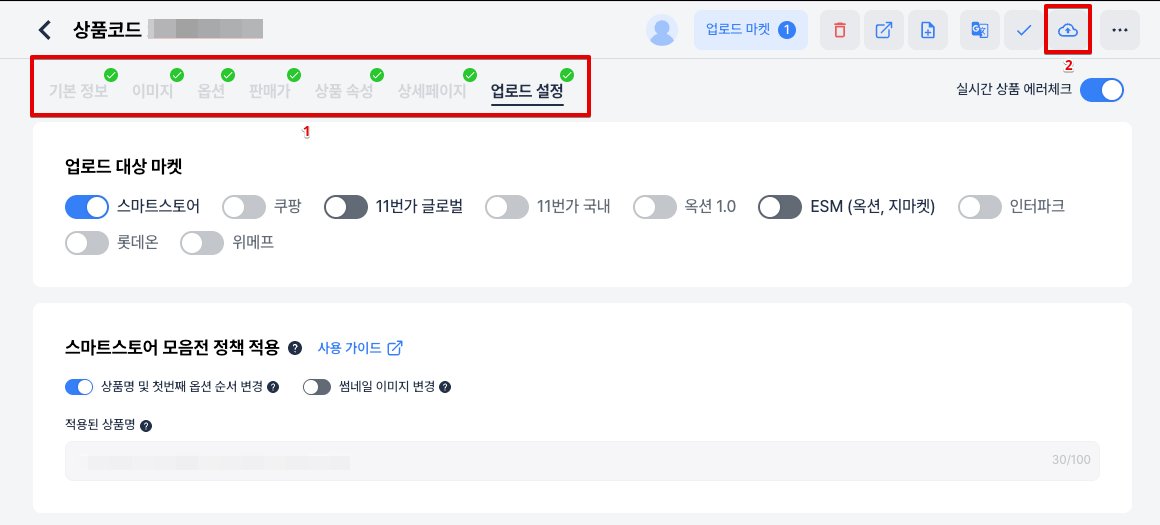Switch to the 기본 정보 tab

point(78,92)
